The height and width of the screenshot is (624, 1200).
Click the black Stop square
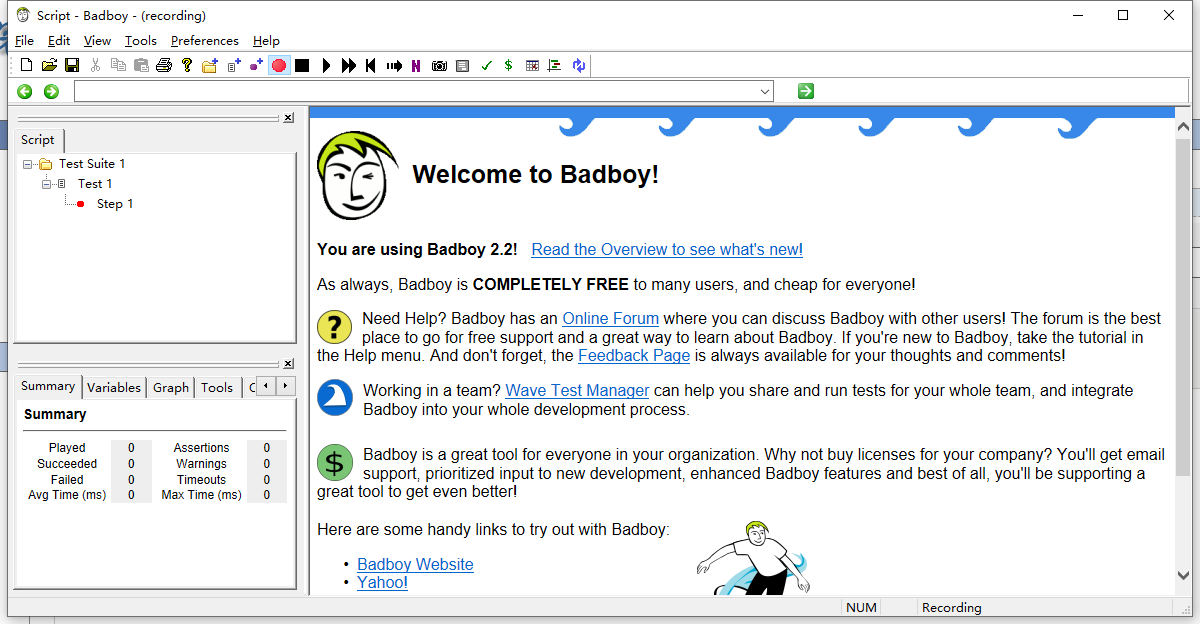point(302,65)
